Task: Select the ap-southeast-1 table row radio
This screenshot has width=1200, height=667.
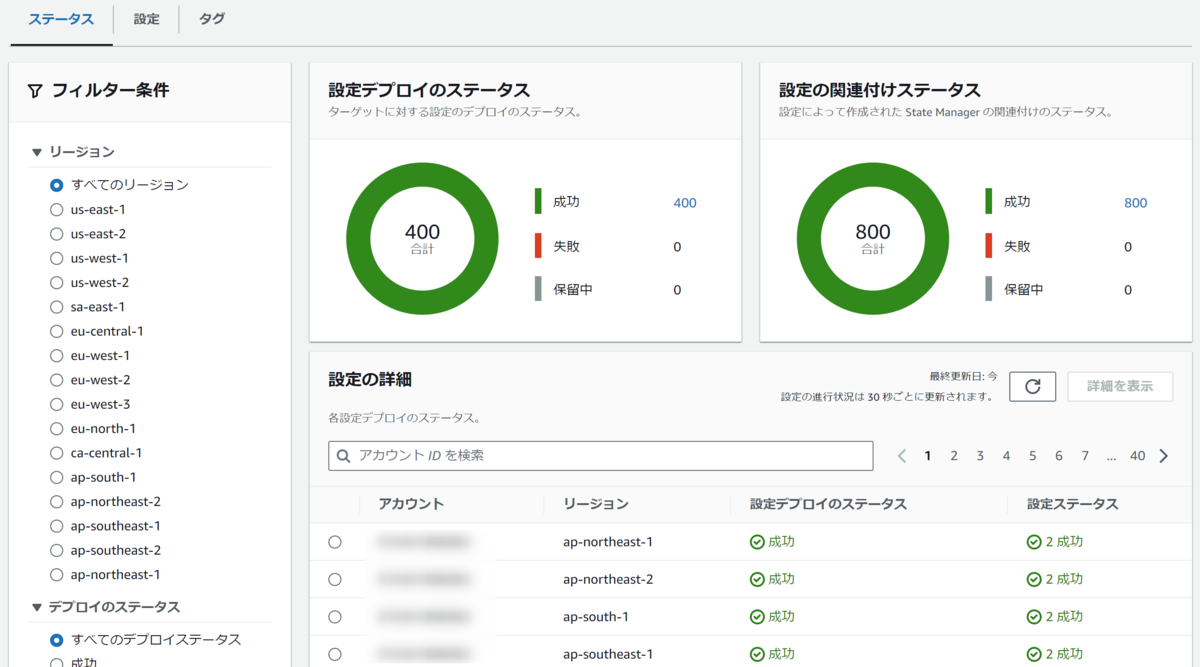Action: pos(335,654)
